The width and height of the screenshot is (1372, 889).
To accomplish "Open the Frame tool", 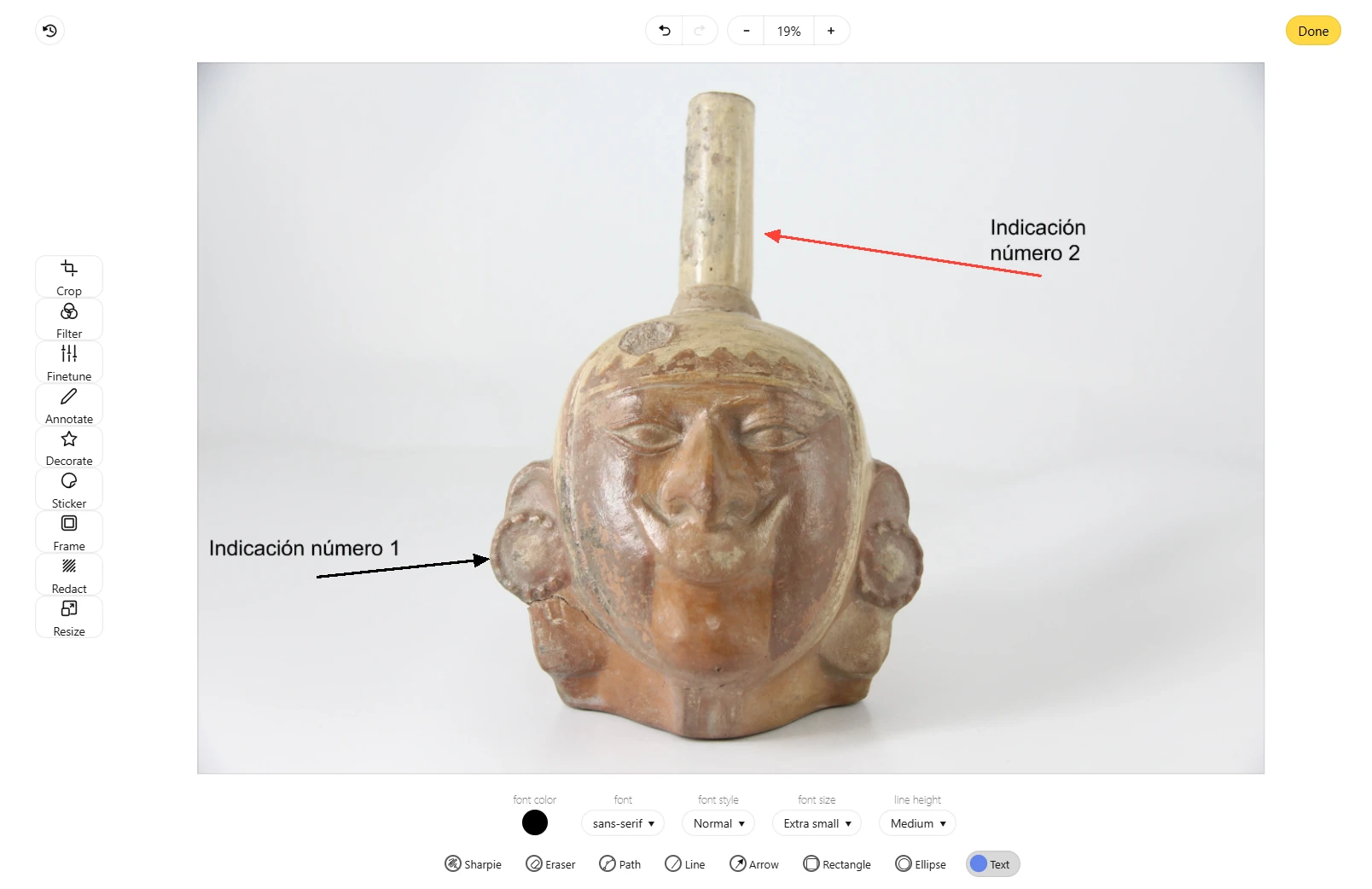I will click(x=69, y=532).
